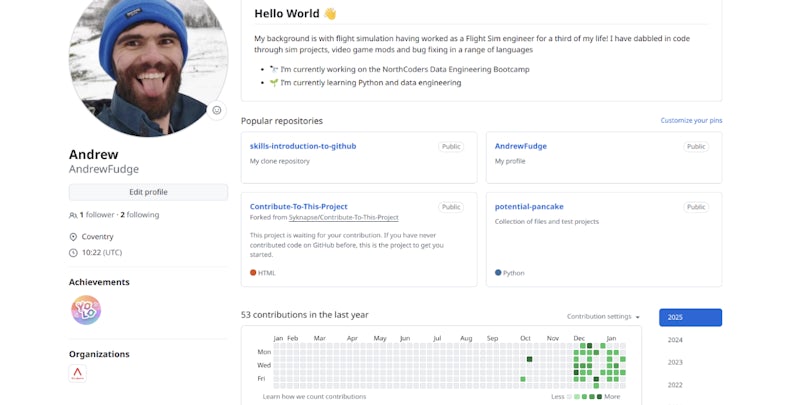Click the red HTML language dot
Viewport: 800px width, 405px height.
point(253,272)
